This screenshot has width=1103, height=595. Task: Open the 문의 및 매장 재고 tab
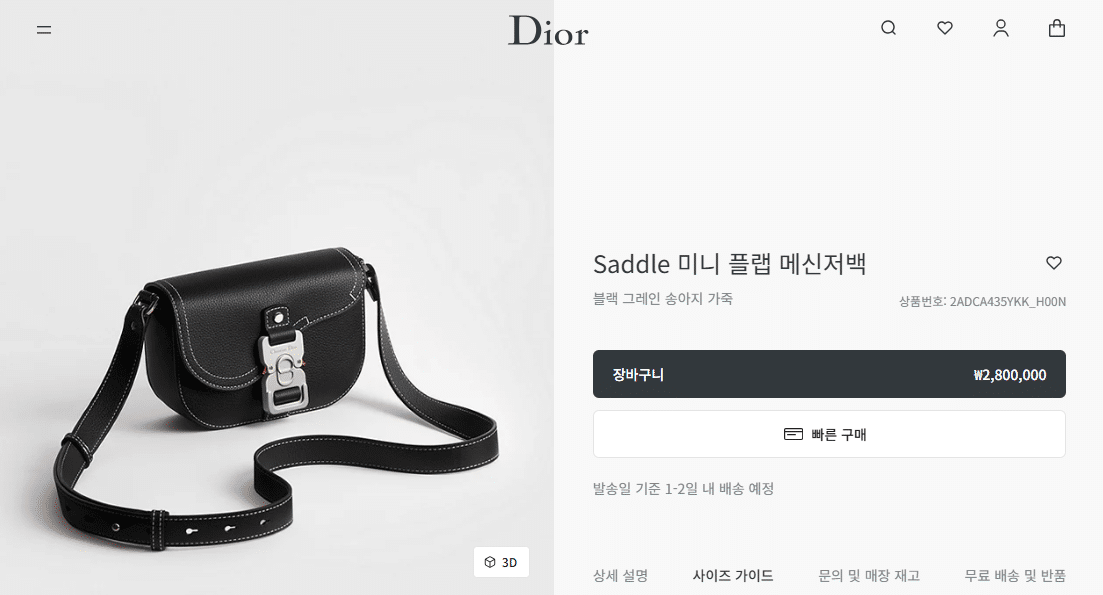[x=869, y=575]
